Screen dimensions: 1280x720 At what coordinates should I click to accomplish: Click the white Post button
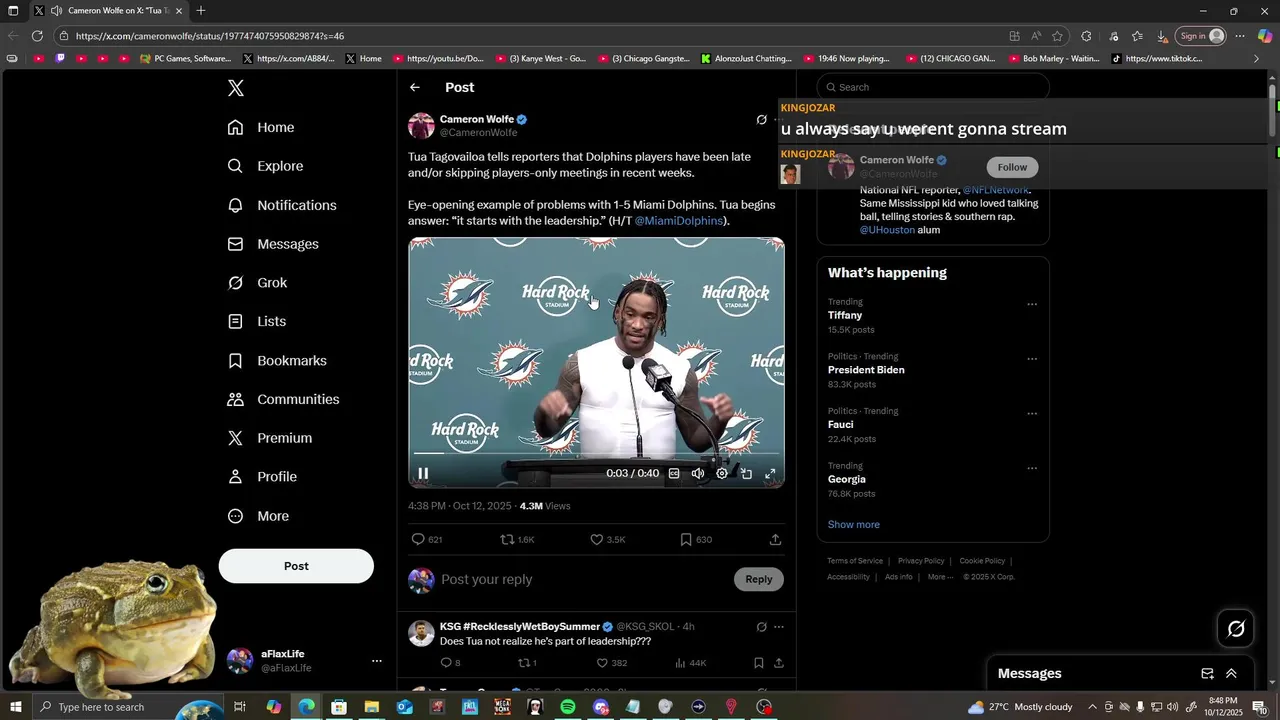tap(296, 566)
